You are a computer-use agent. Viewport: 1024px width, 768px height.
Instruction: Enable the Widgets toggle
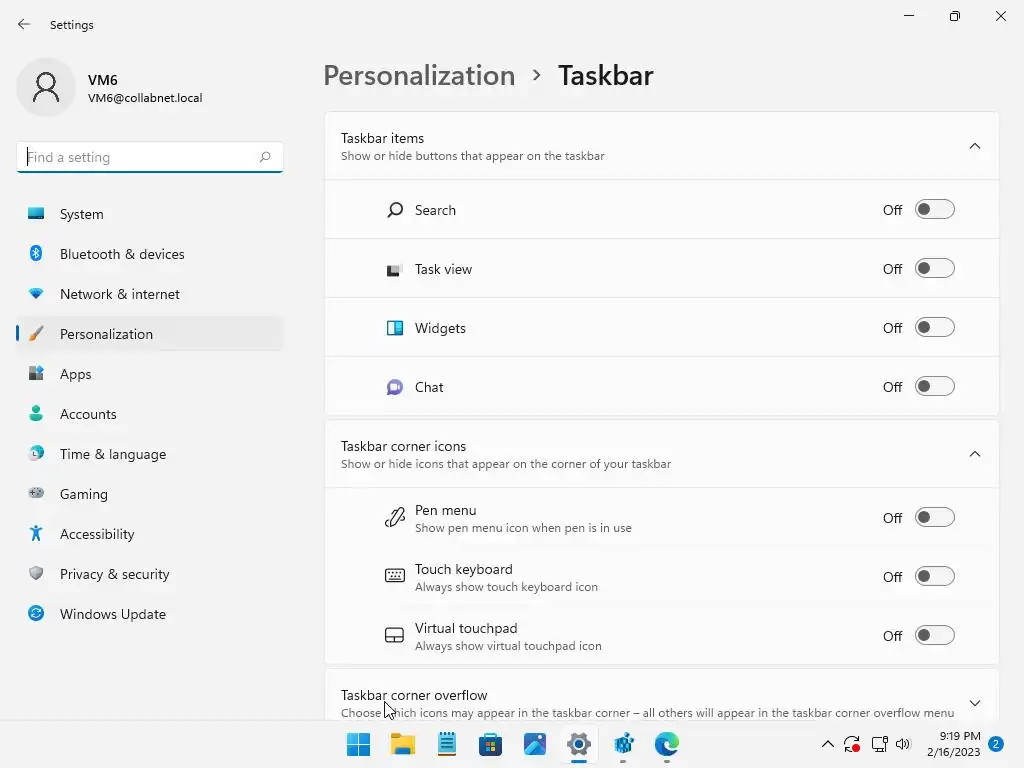[935, 327]
